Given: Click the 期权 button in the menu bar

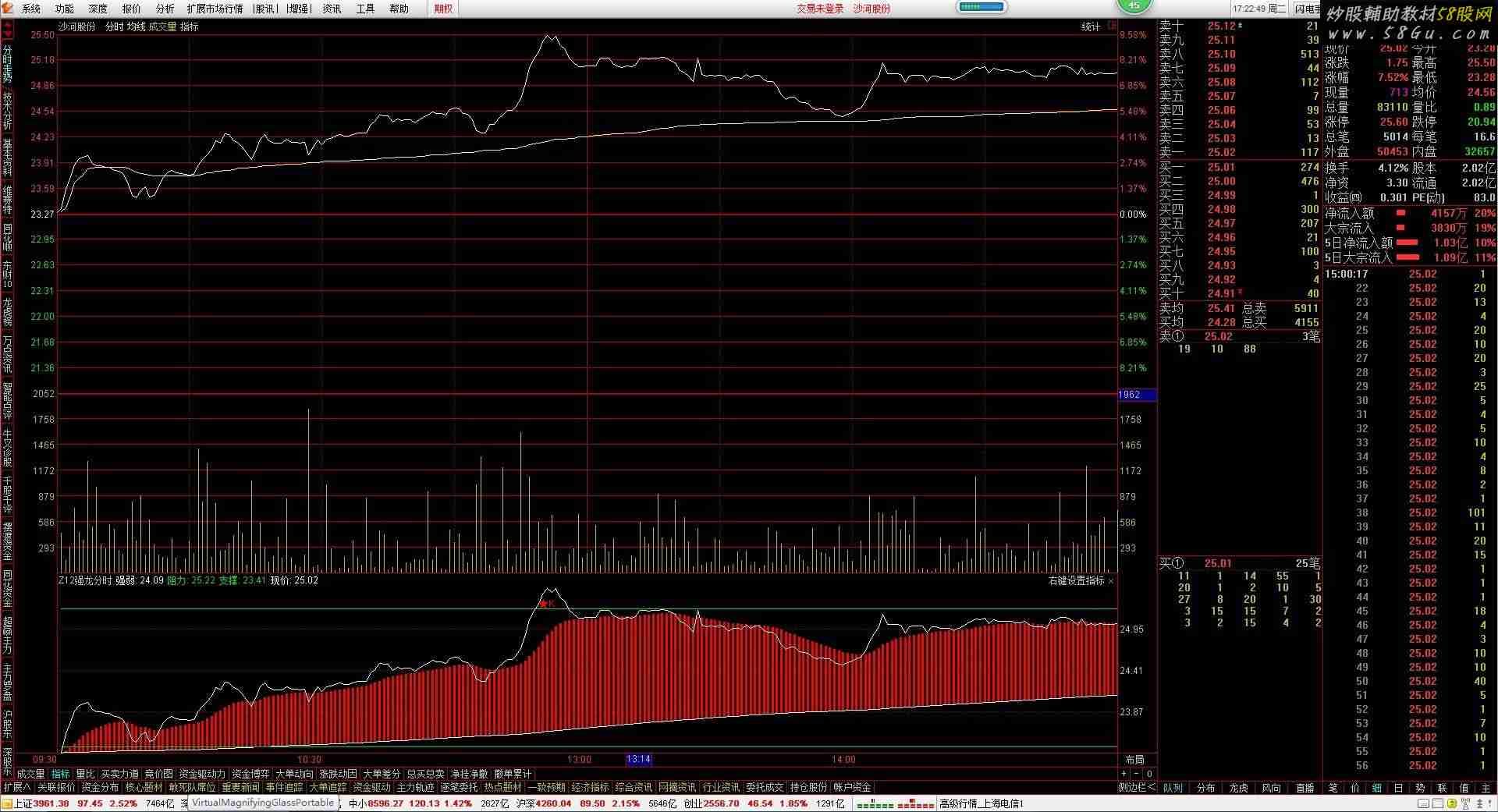Looking at the screenshot, I should [443, 9].
